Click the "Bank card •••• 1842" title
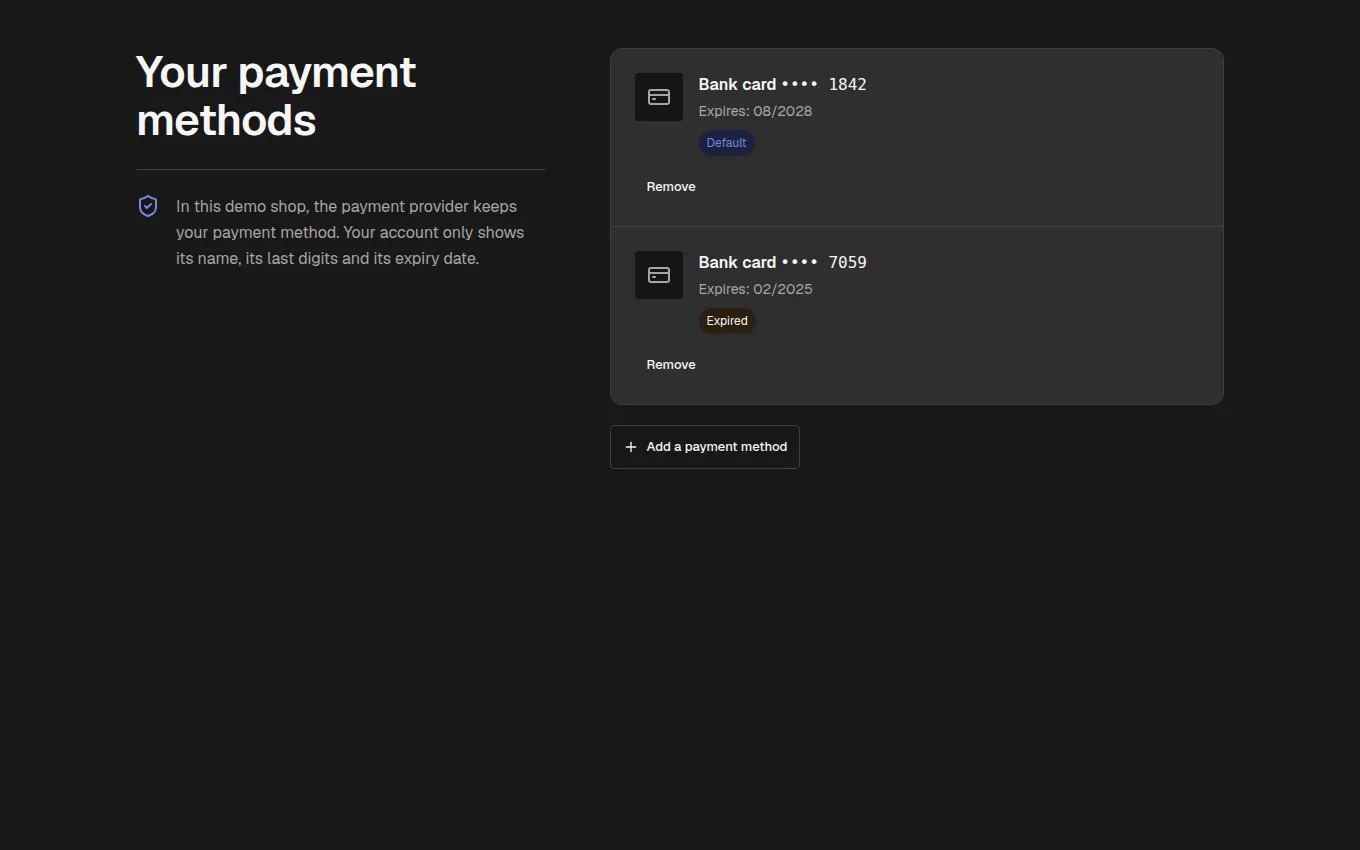This screenshot has width=1360, height=850. click(x=782, y=84)
